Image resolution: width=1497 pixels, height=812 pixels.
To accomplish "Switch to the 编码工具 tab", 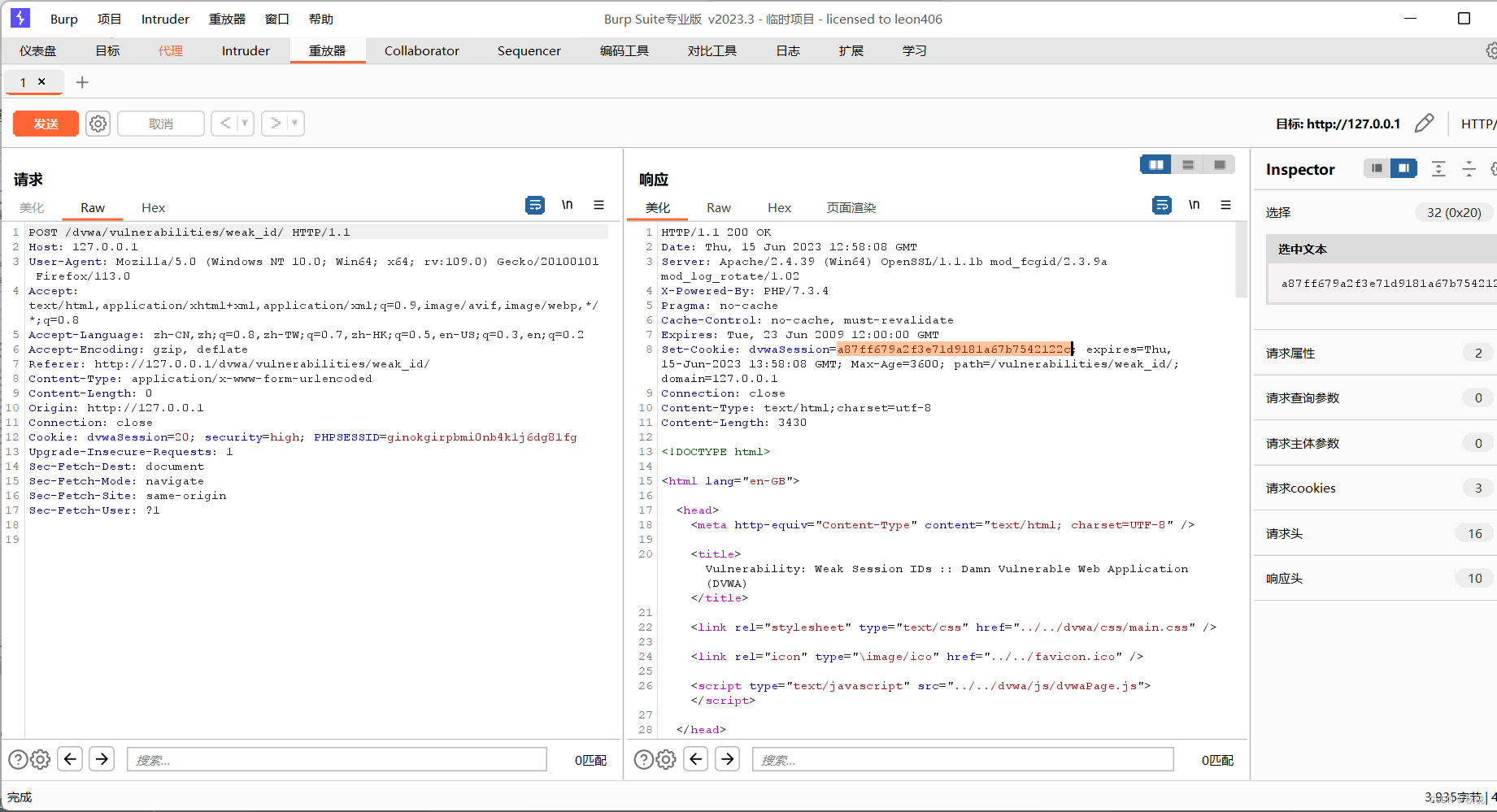I will 624,50.
